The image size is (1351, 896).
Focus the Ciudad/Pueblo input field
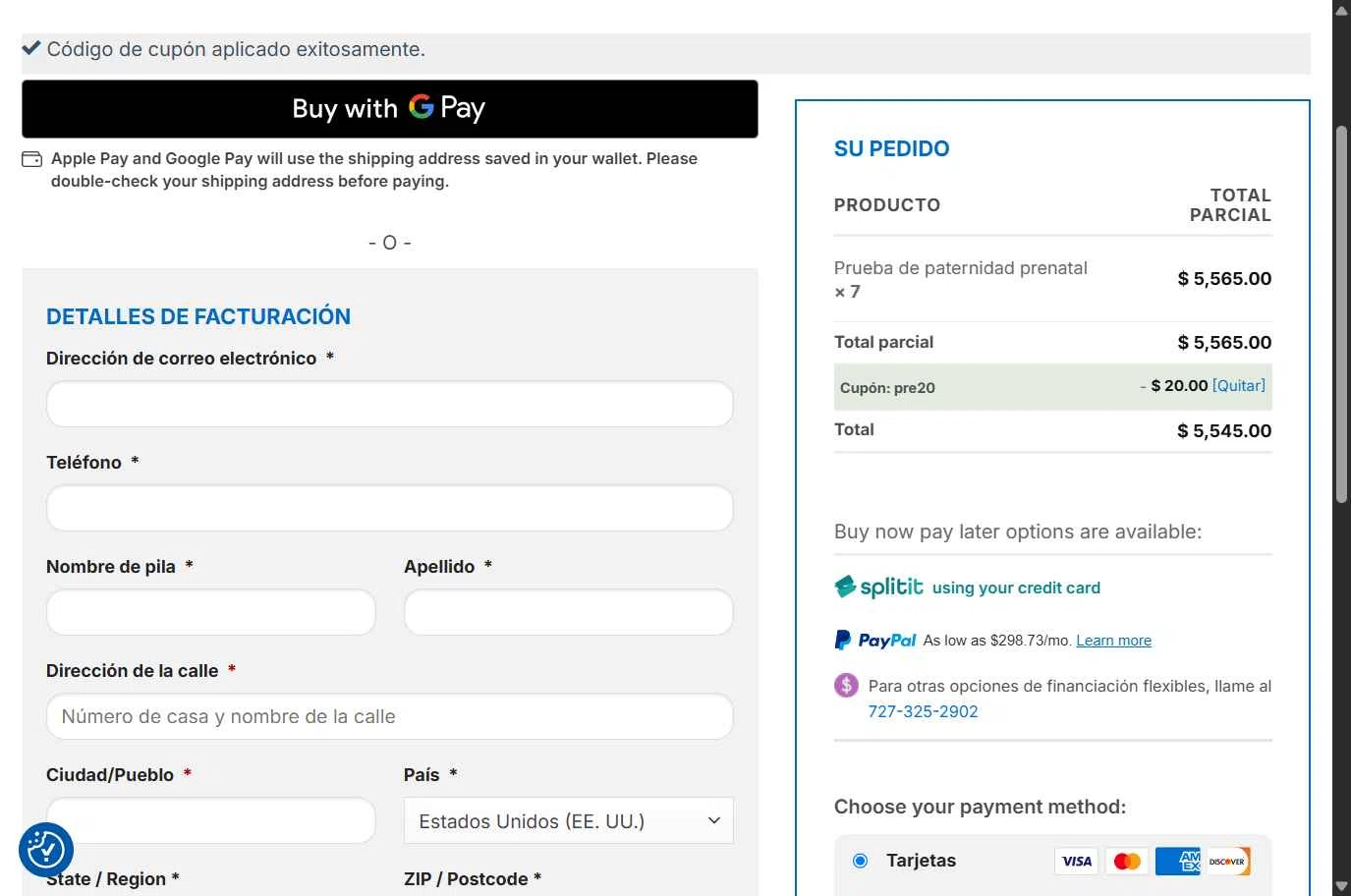tap(211, 820)
